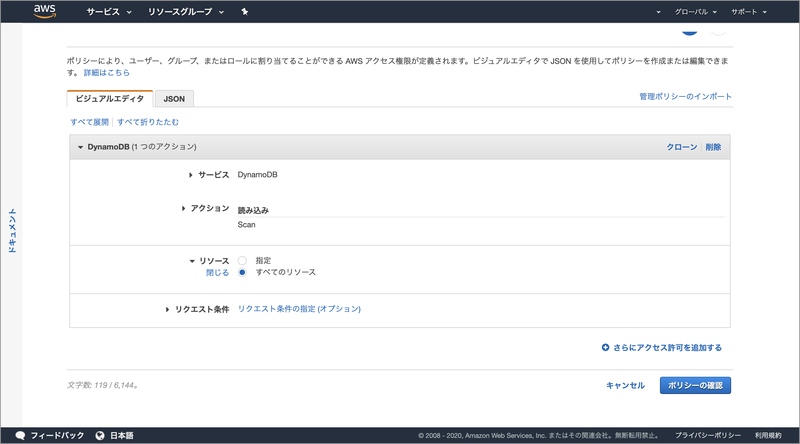Click the DynamoDB service value text
The height and width of the screenshot is (444, 800).
pos(258,175)
